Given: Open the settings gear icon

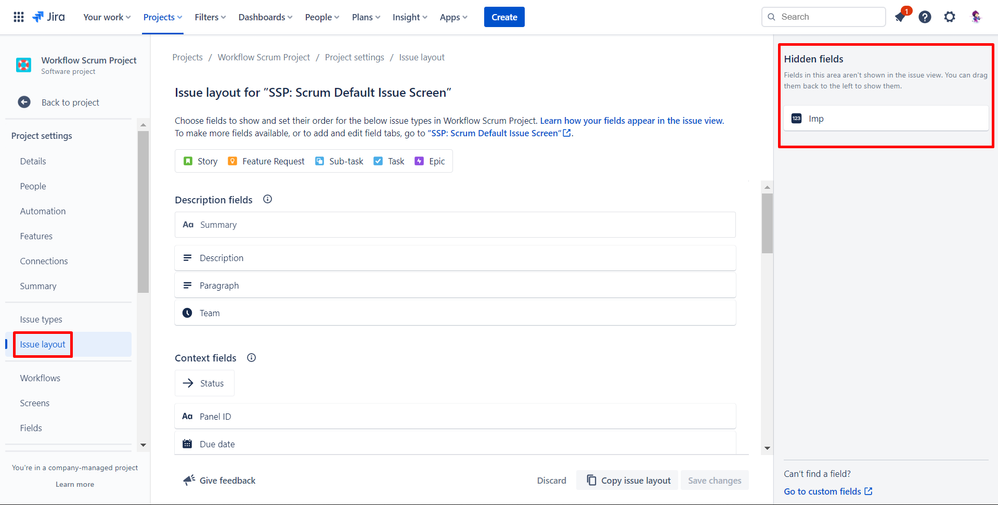Looking at the screenshot, I should pyautogui.click(x=950, y=17).
